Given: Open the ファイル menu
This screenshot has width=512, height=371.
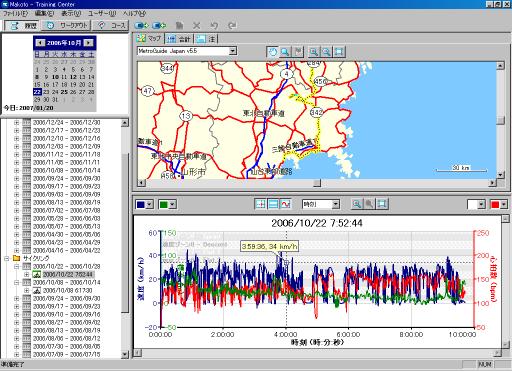Looking at the screenshot, I should (x=15, y=14).
